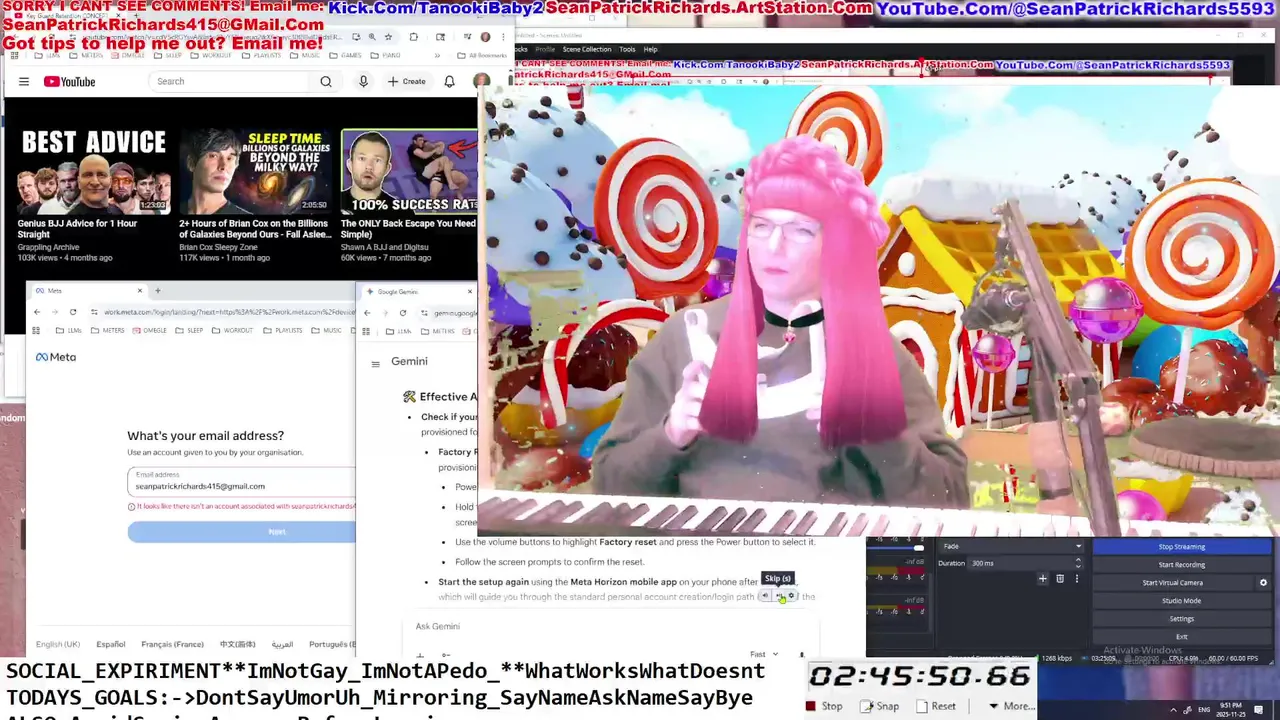1280x720 pixels.
Task: Open PLAYLISTS bookmark folder in Meta window
Action: [282, 330]
